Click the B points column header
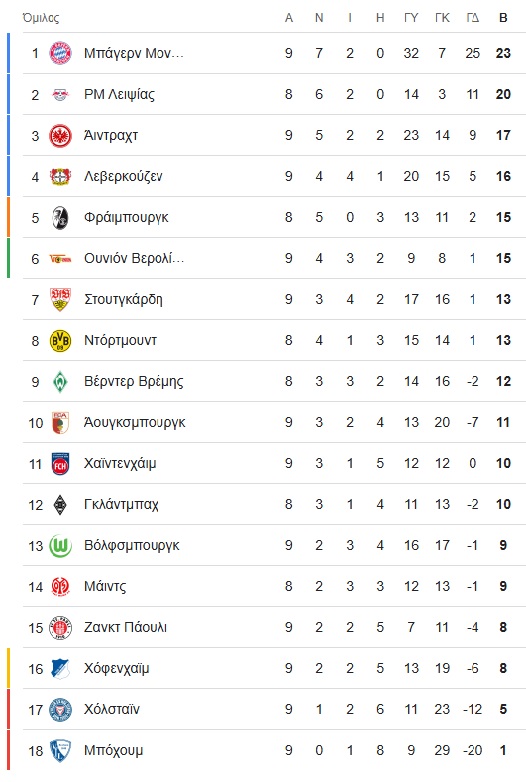This screenshot has height=782, width=526. [503, 18]
